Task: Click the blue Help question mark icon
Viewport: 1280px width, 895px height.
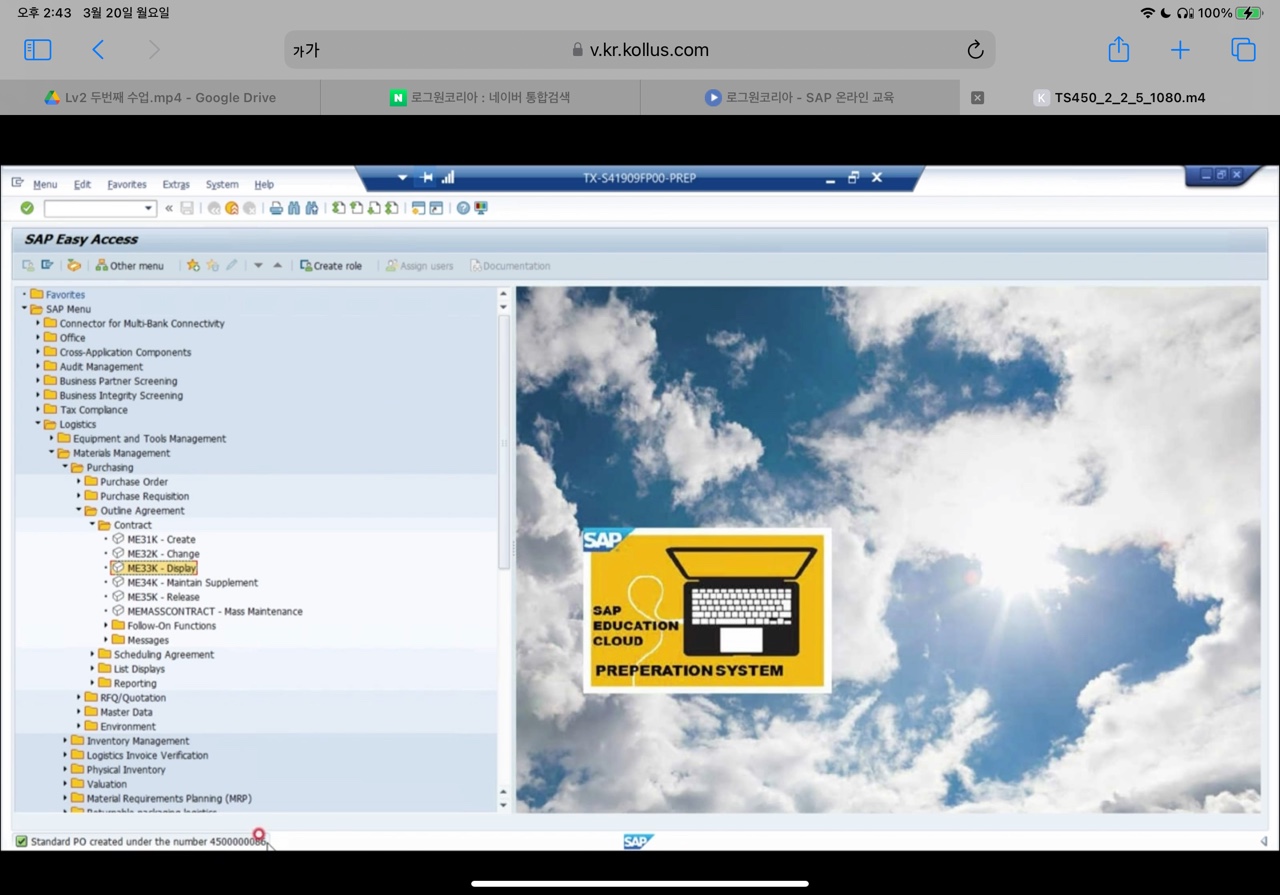Action: pos(463,208)
